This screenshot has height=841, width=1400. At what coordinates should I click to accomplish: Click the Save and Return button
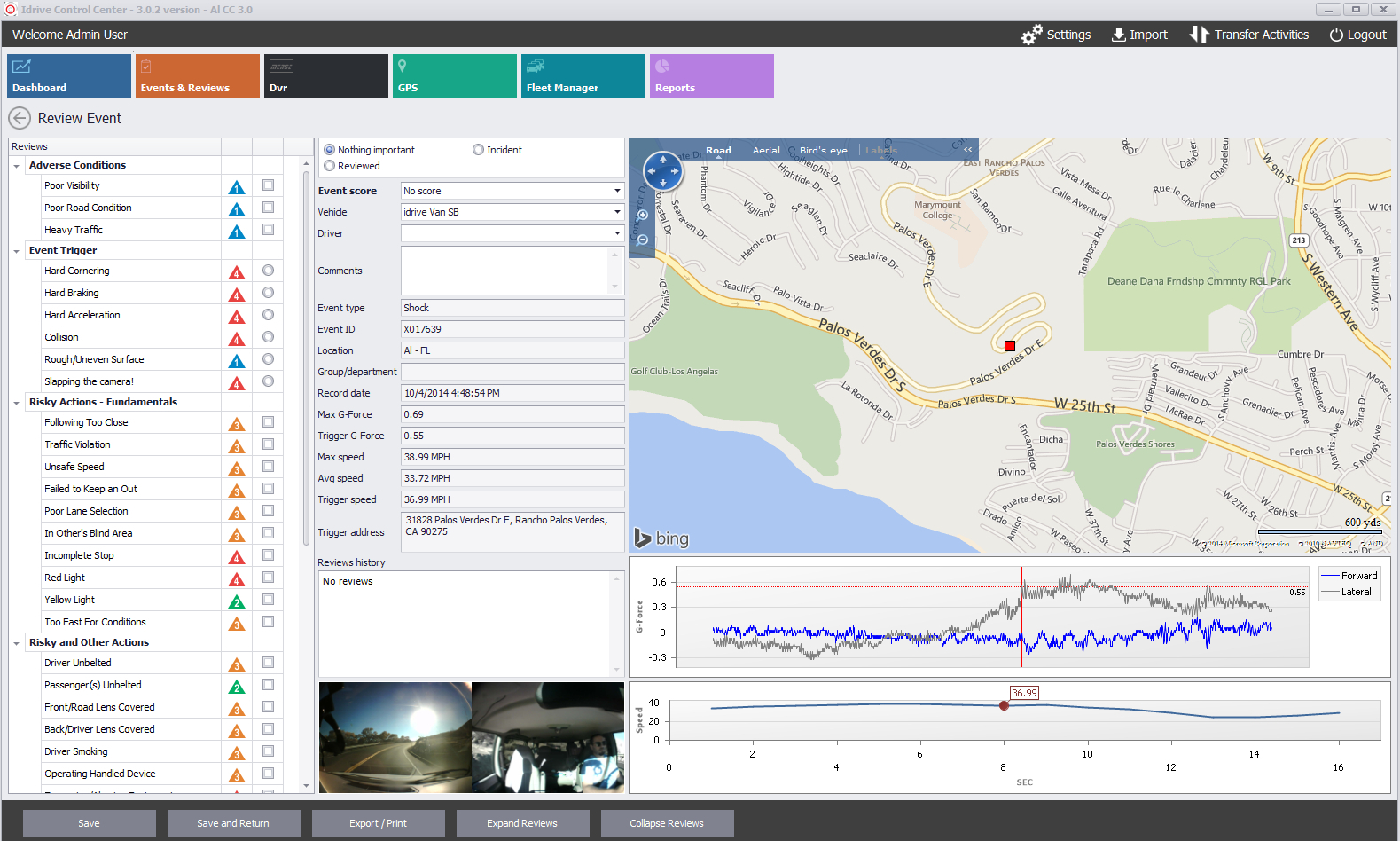[x=233, y=823]
